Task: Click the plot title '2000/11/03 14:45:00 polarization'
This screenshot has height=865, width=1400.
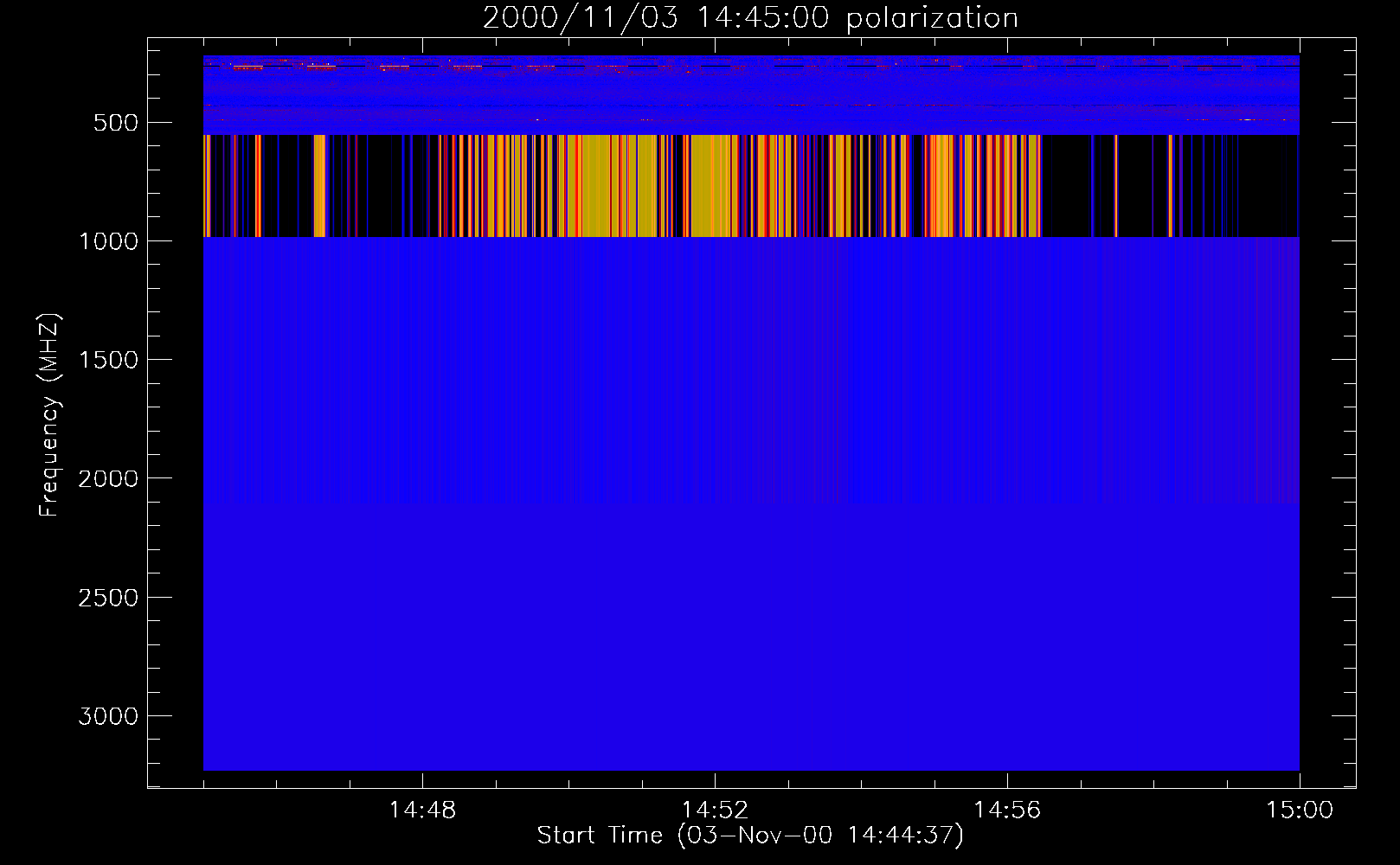Action: click(750, 18)
